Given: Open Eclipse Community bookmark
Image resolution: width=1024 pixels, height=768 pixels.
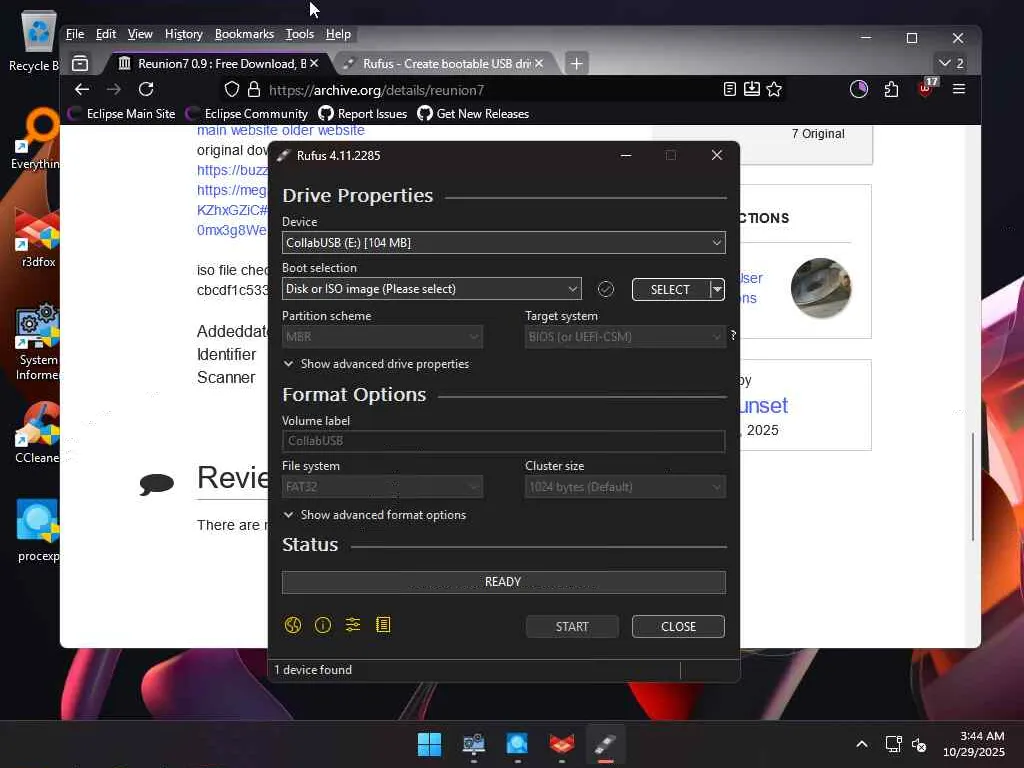Looking at the screenshot, I should (x=247, y=114).
